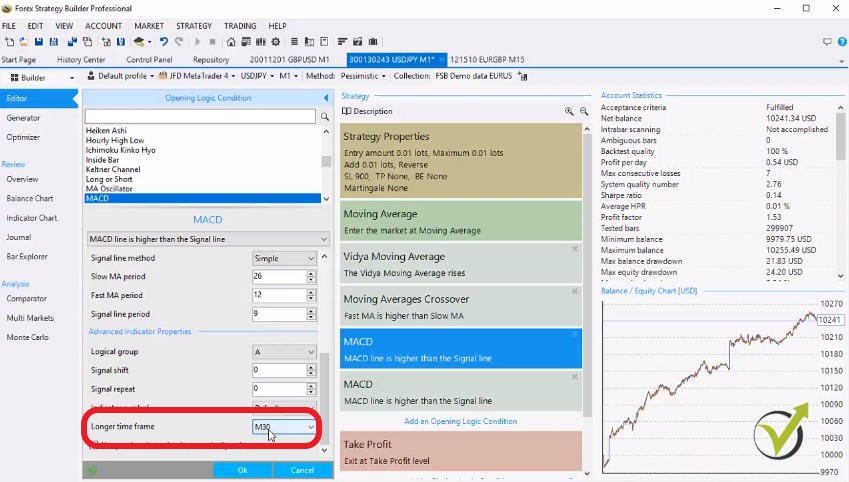Open the Signal line method Simple dropdown
The image size is (849, 482).
tap(284, 258)
